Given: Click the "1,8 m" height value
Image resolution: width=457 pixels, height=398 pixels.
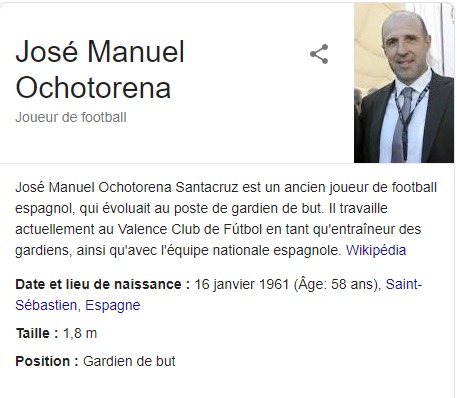Looking at the screenshot, I should pos(80,333).
